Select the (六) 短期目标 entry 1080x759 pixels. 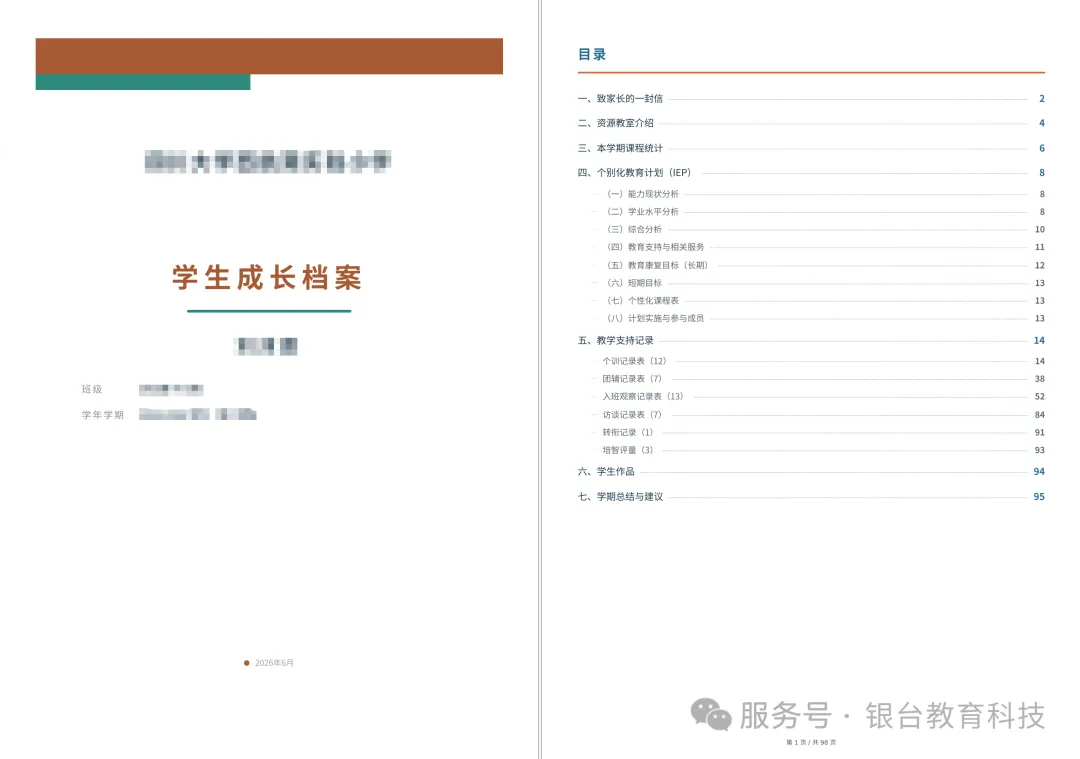(634, 283)
